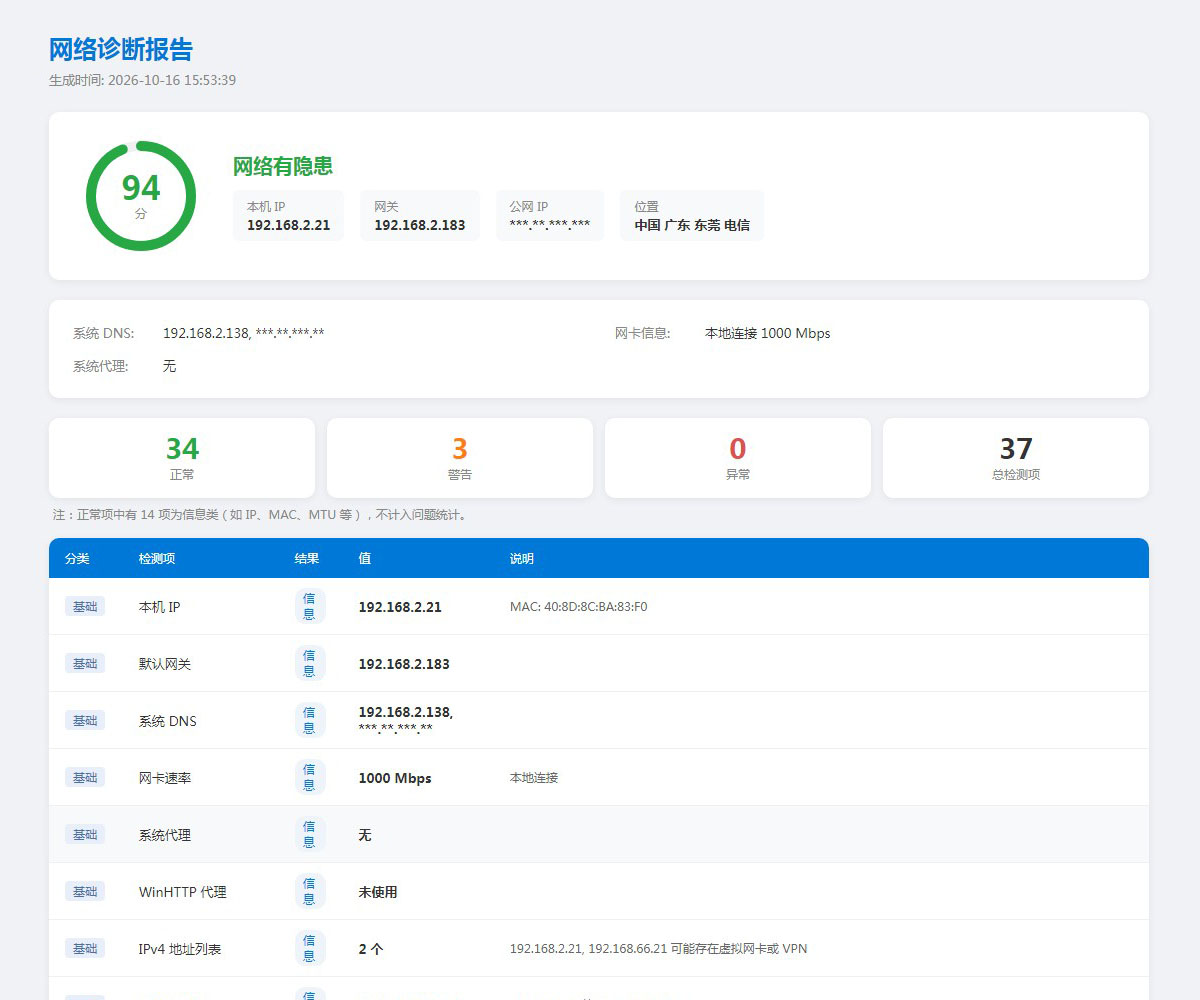Click the 基础 tag in the WinHTTP 代理 row
Image resolution: width=1200 pixels, height=1000 pixels.
(x=85, y=891)
